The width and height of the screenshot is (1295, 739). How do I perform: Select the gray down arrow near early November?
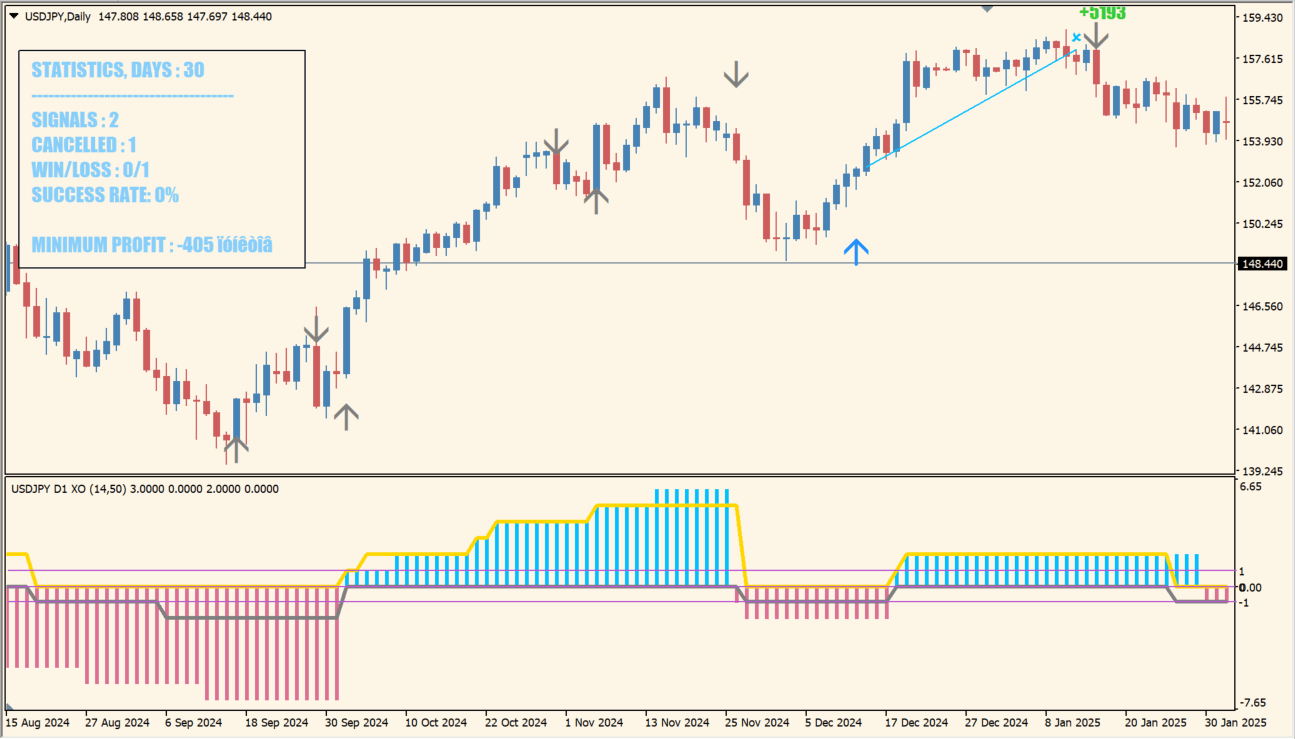(556, 142)
